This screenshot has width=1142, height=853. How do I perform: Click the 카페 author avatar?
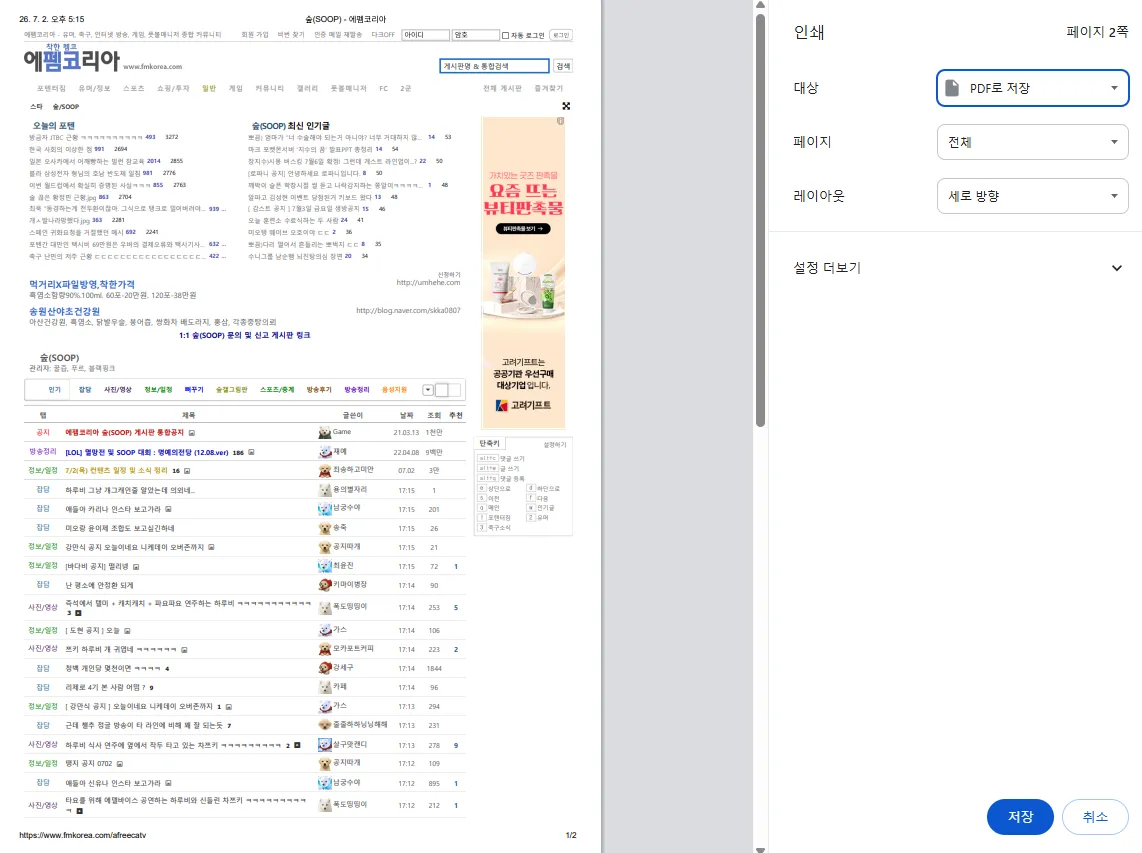click(x=325, y=687)
